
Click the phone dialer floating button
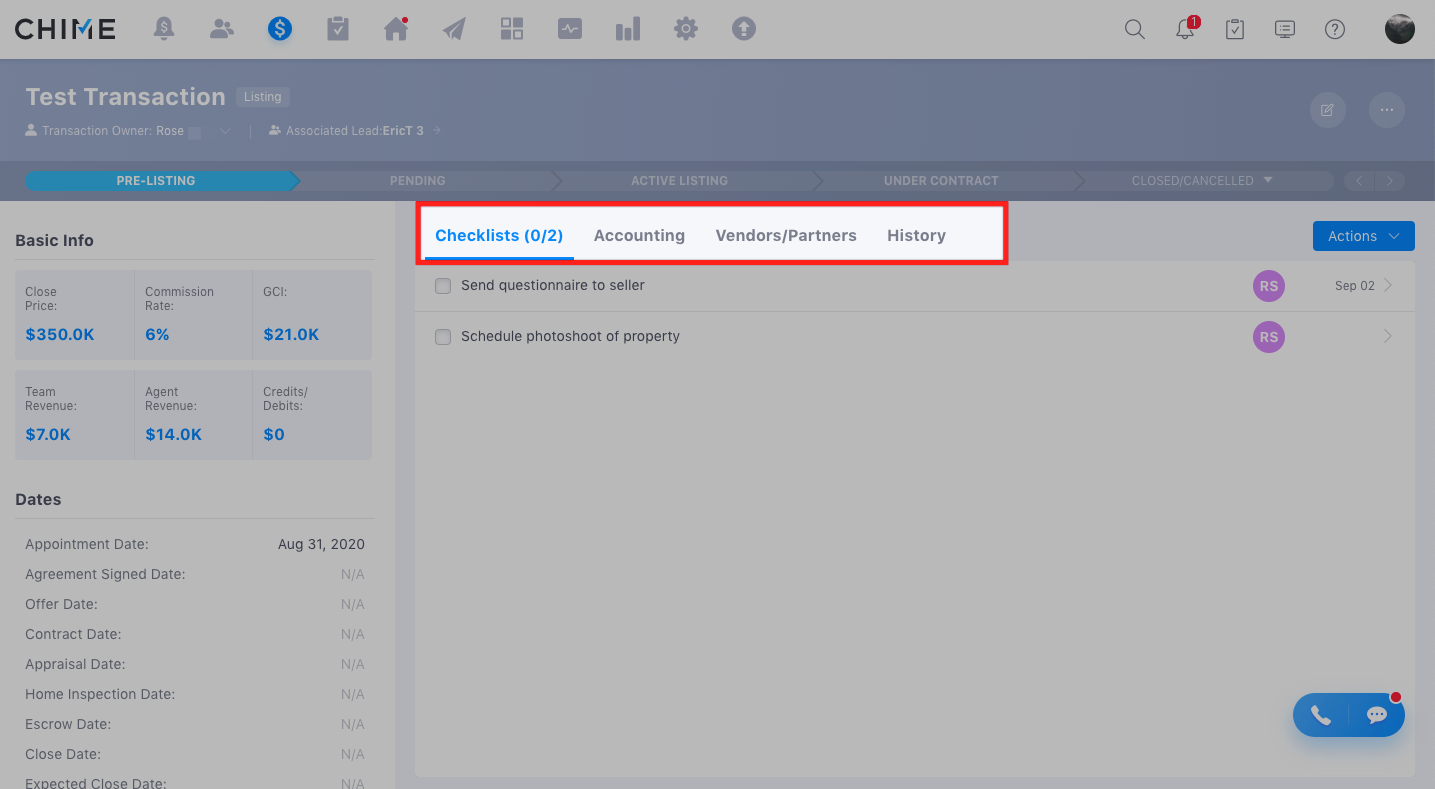tap(1321, 715)
